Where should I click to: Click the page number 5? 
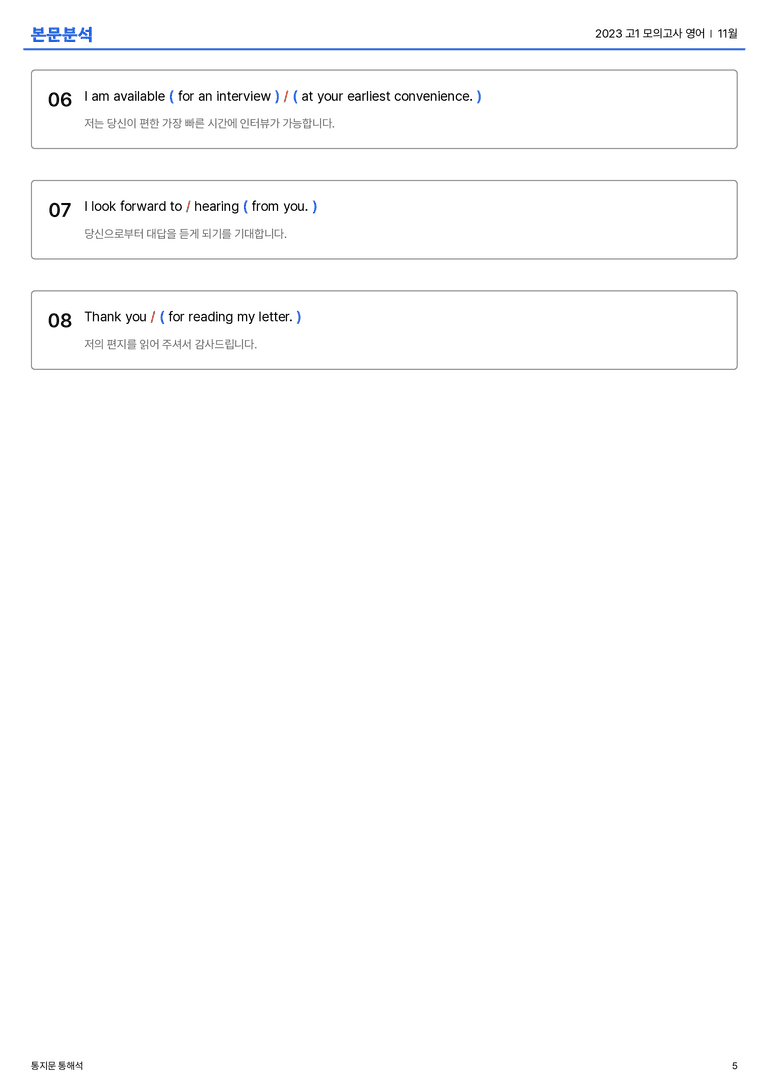735,1066
